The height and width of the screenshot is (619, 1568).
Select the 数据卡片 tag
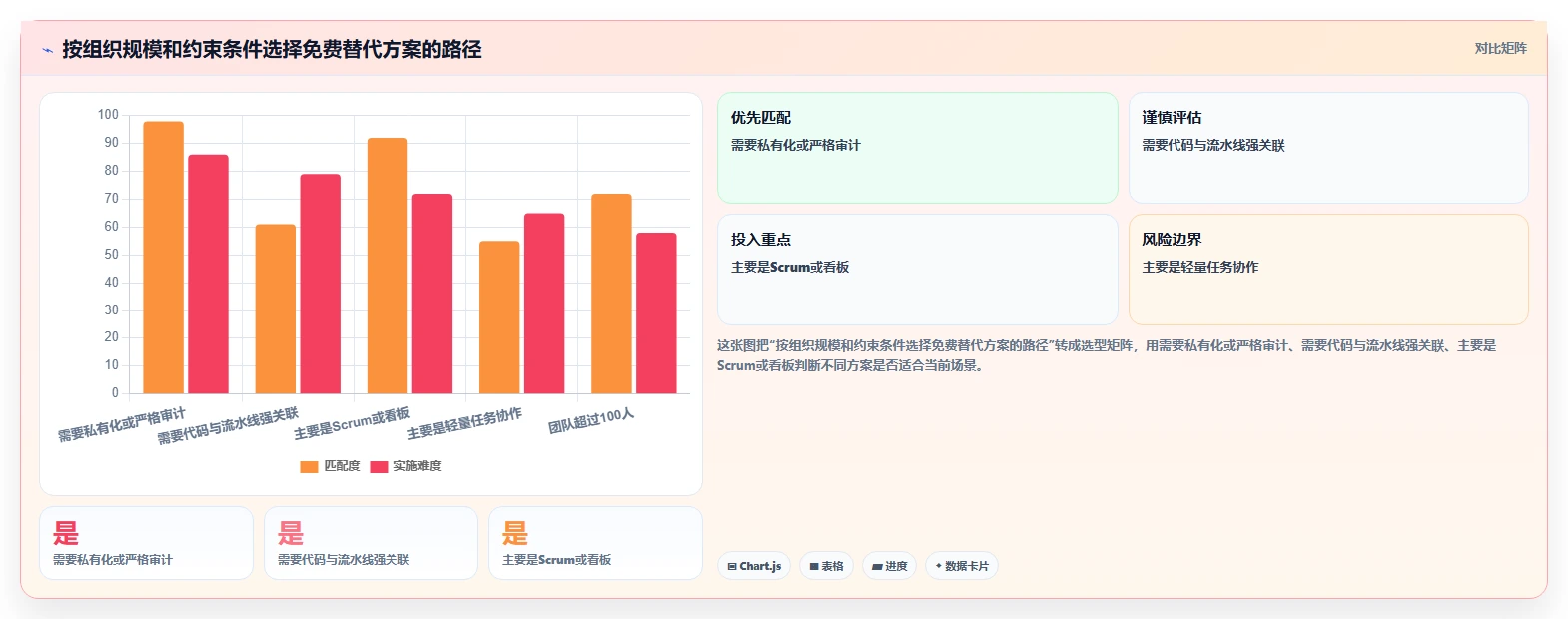point(962,566)
